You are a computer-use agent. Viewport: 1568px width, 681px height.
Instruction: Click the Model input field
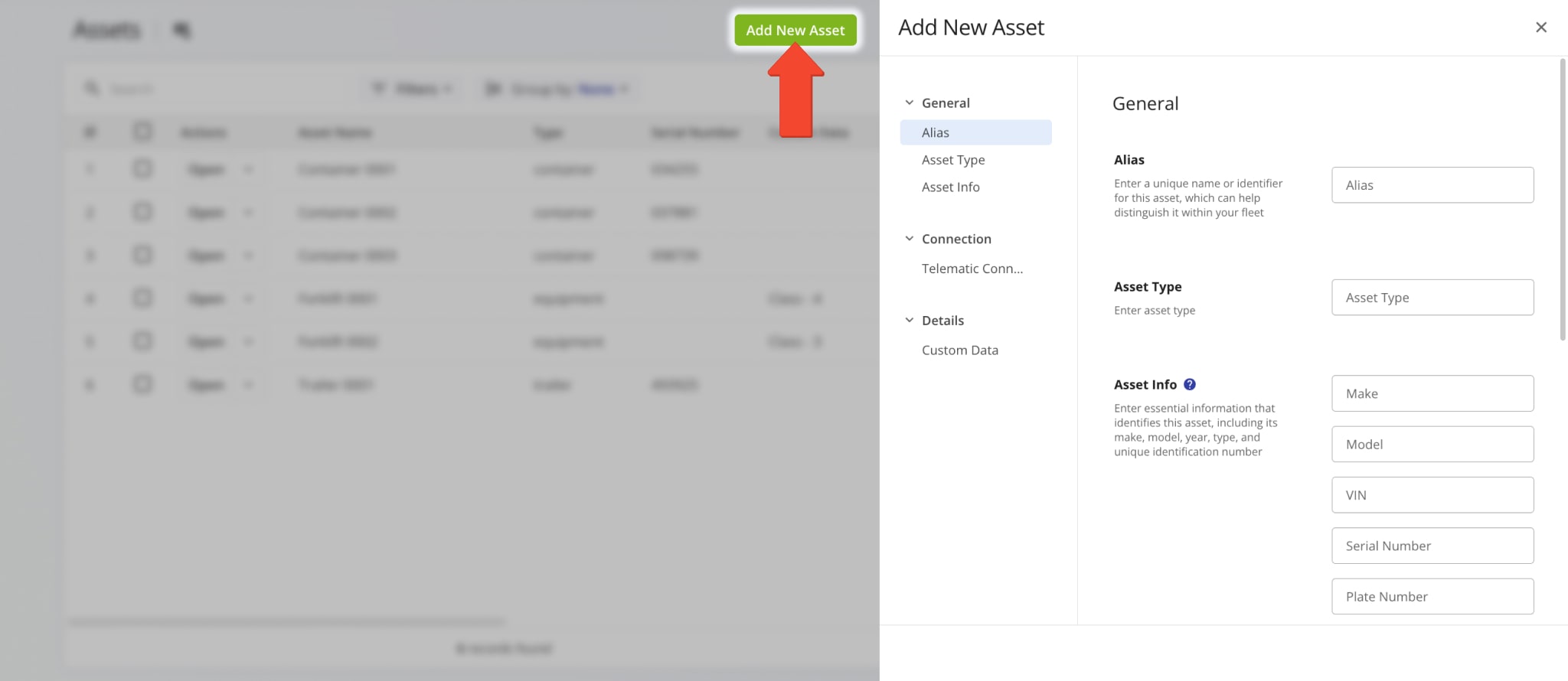1432,445
